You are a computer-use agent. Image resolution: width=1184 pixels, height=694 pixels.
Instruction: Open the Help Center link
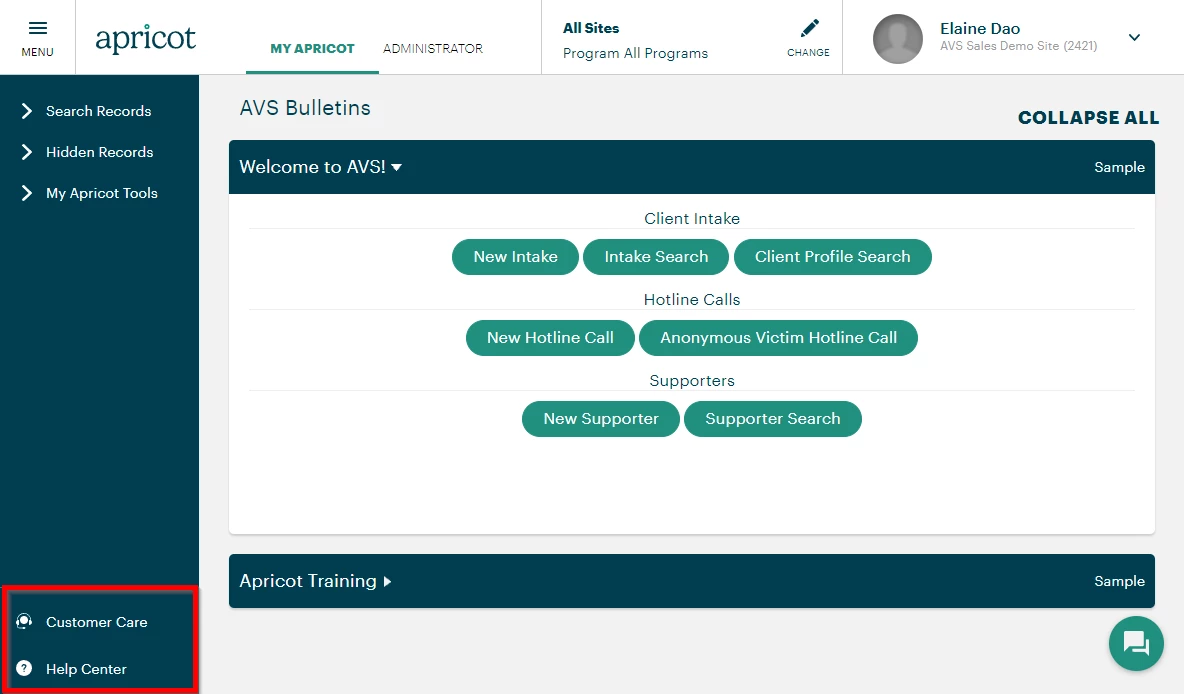click(x=86, y=669)
